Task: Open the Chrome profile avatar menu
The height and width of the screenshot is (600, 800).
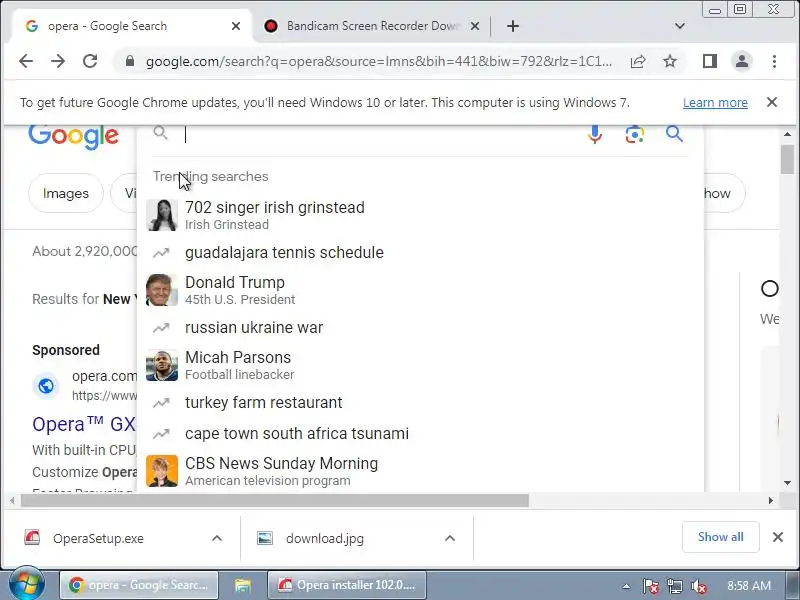Action: (x=742, y=61)
